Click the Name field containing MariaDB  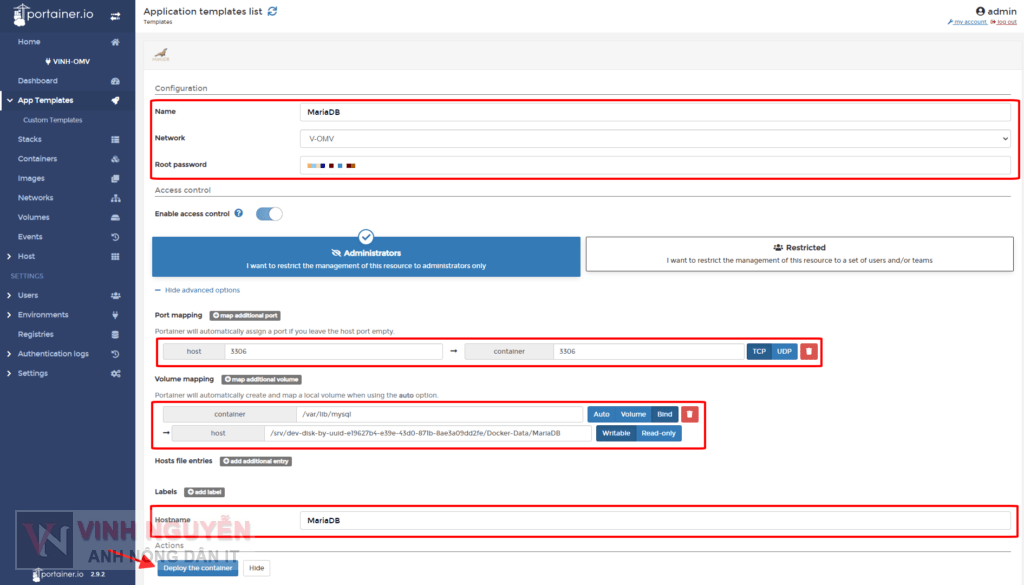click(658, 112)
